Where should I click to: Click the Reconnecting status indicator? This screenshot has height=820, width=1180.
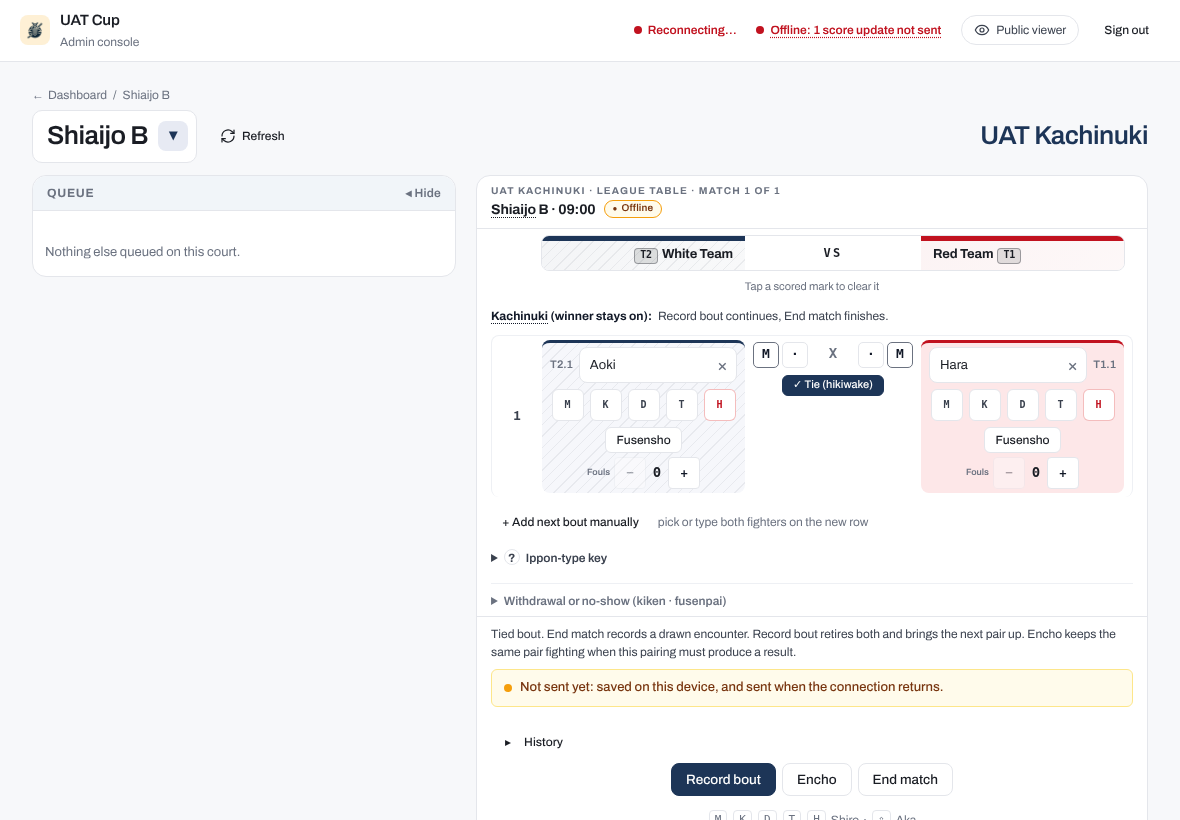click(x=685, y=30)
